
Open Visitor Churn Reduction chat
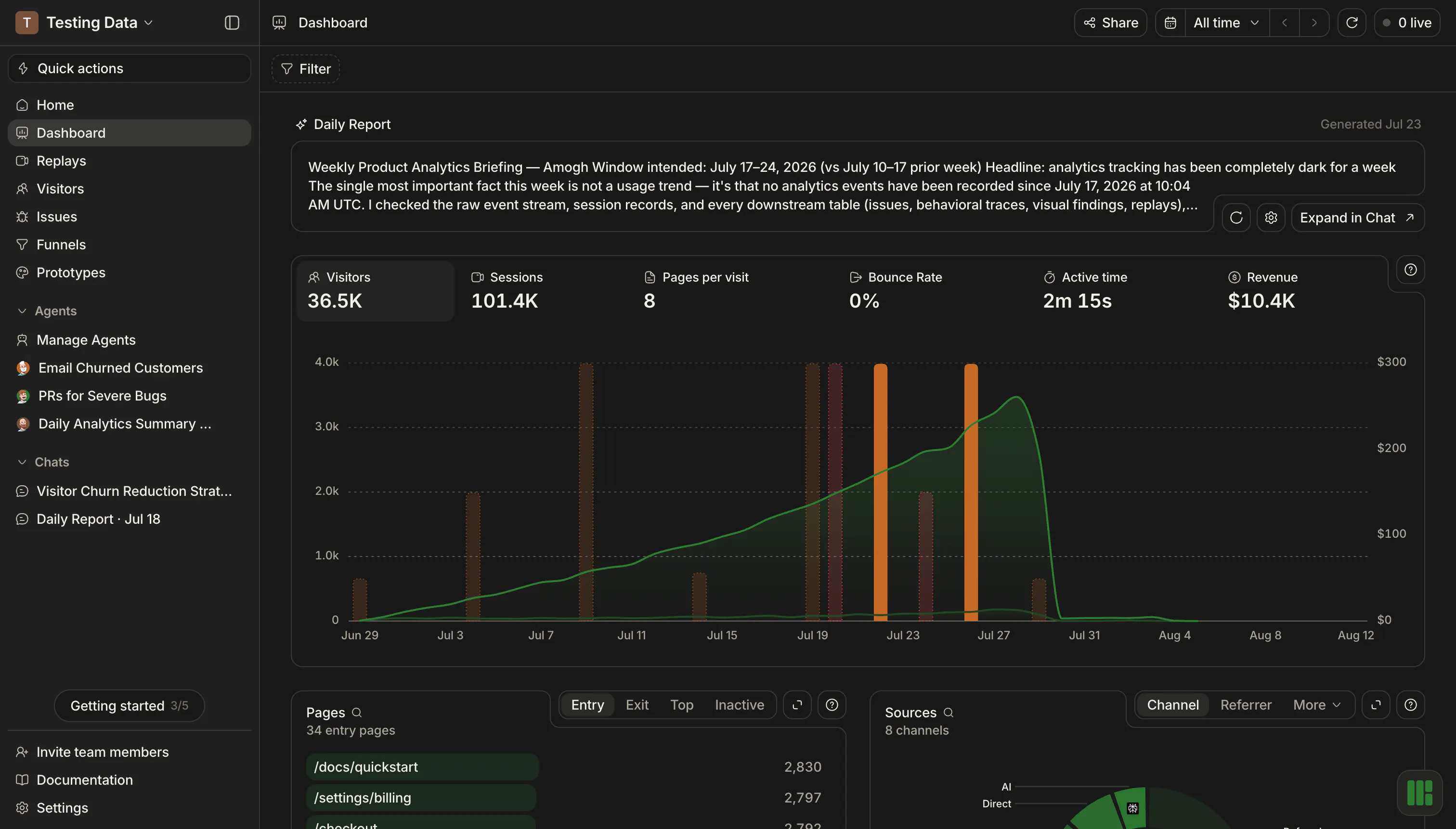(129, 491)
